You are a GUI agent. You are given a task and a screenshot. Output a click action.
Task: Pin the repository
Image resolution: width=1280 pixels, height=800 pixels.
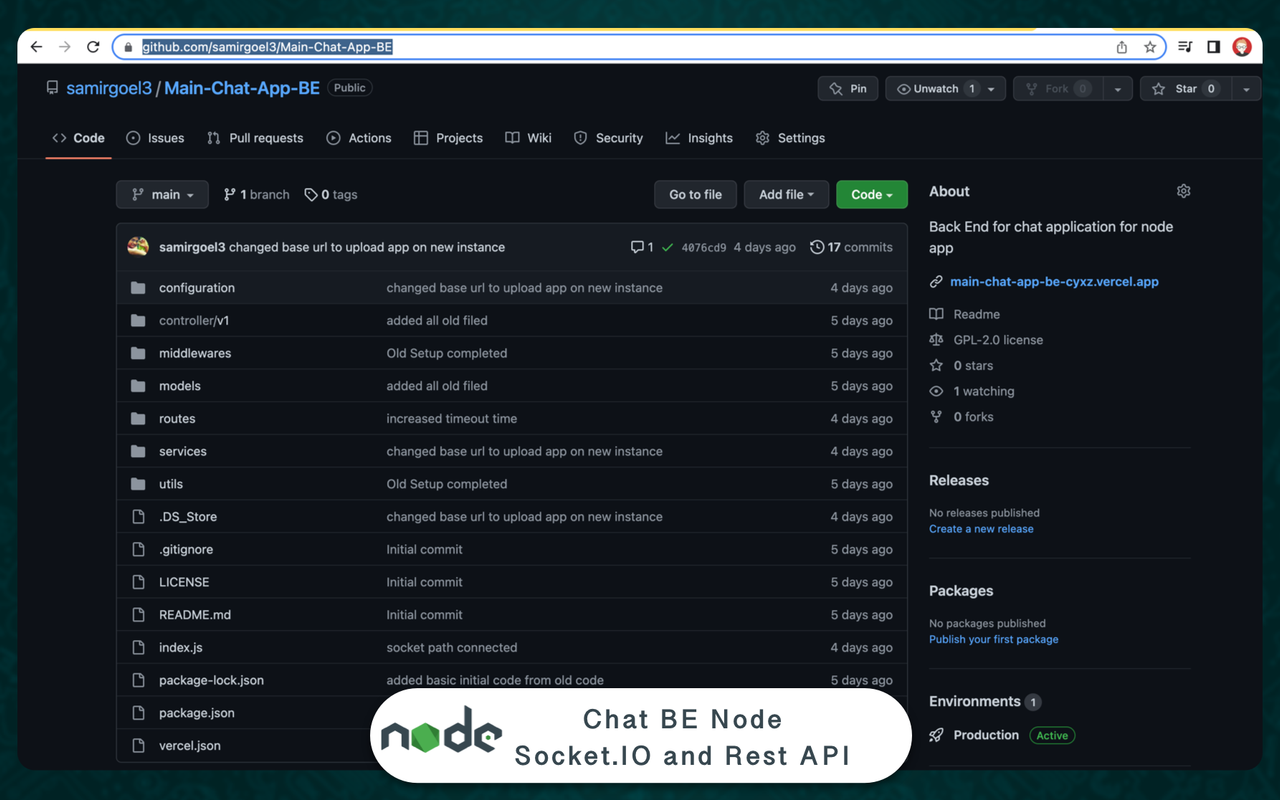coord(848,89)
